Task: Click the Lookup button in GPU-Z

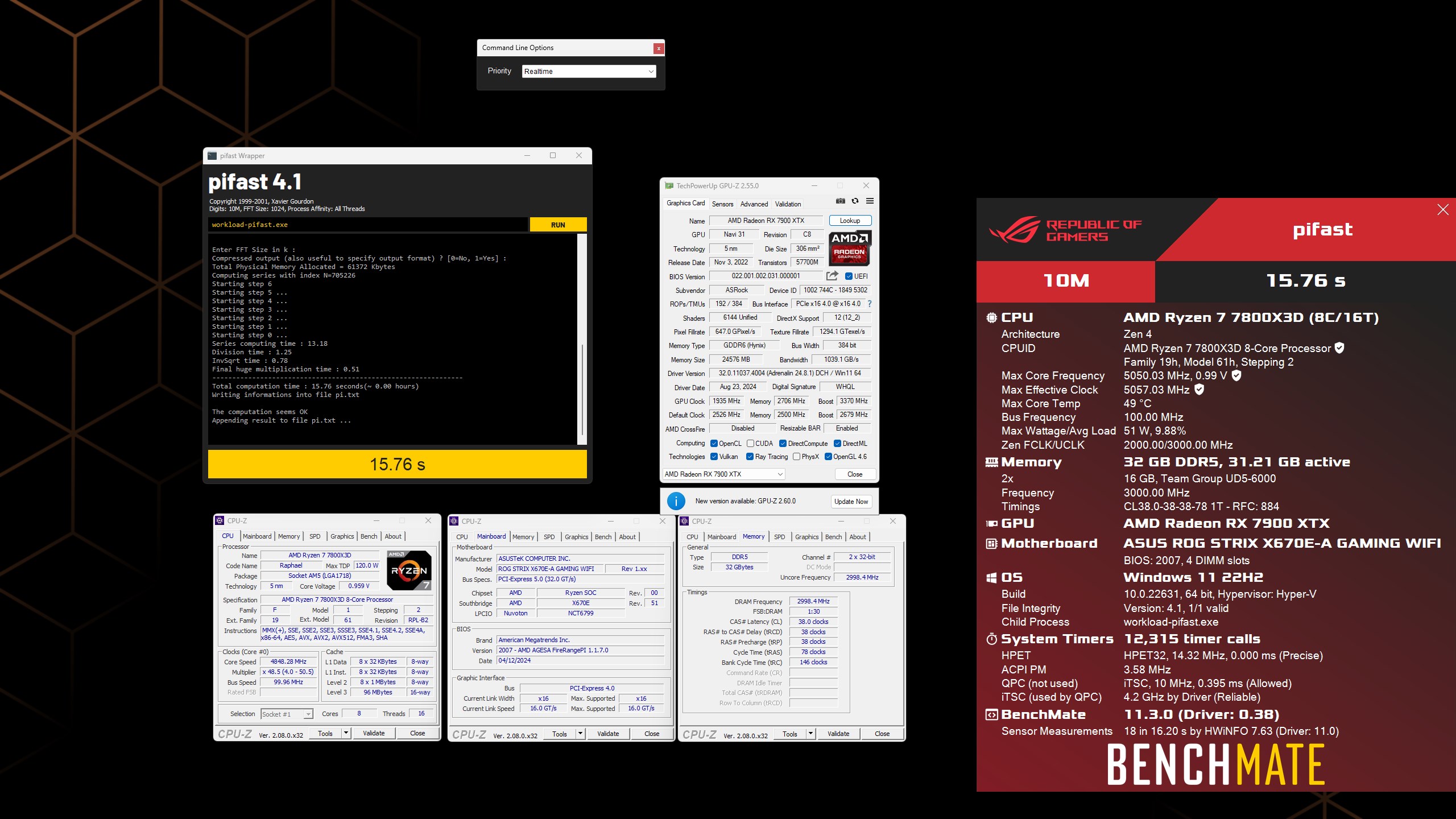Action: [850, 221]
